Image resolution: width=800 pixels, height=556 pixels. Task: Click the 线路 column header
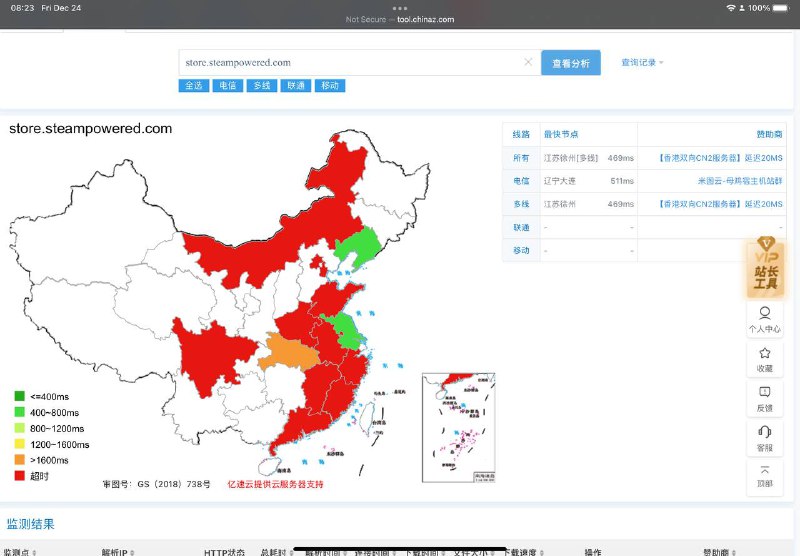(x=521, y=134)
